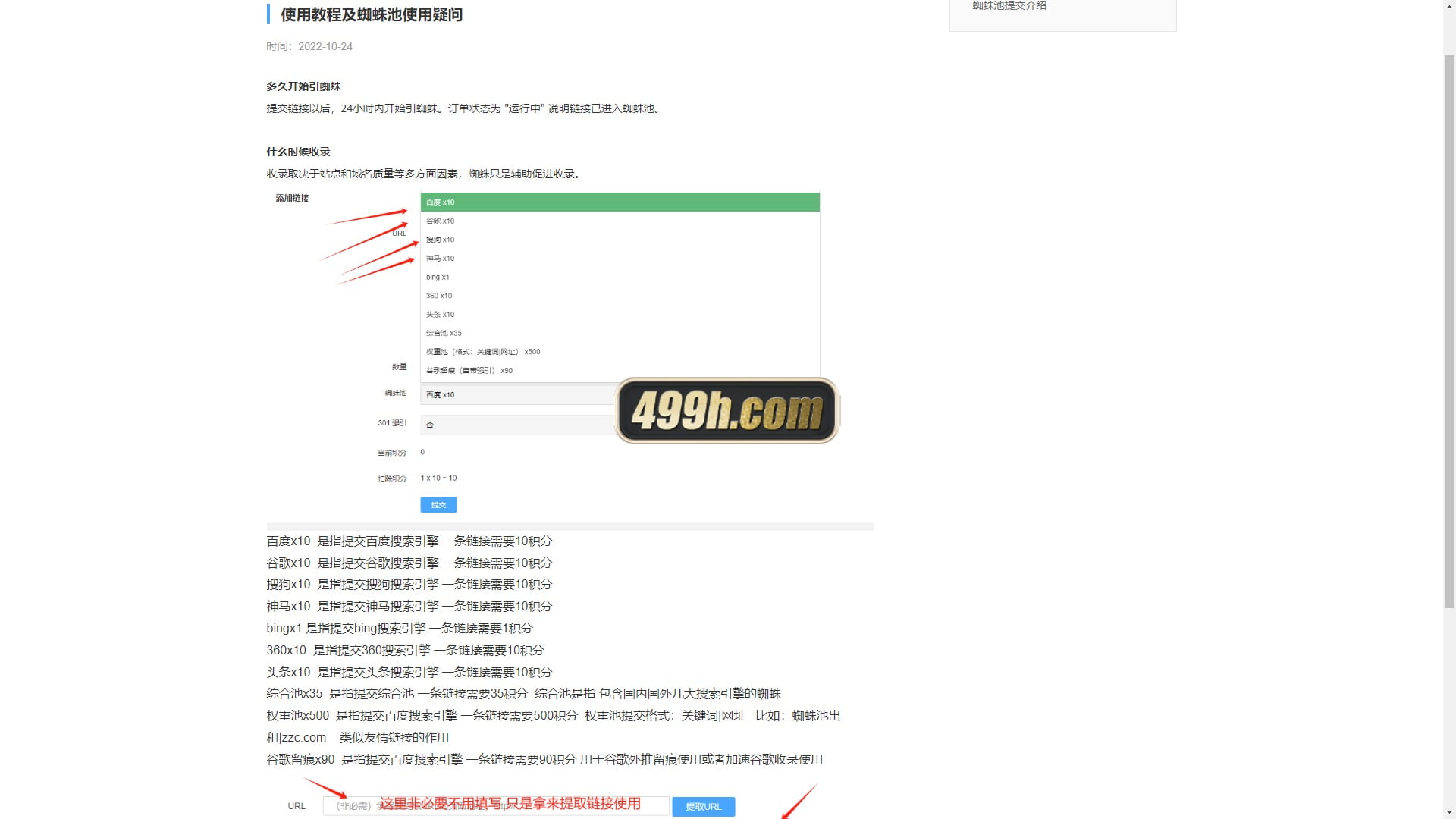
Task: Select the 综合池 x35 option in the list
Action: click(620, 334)
